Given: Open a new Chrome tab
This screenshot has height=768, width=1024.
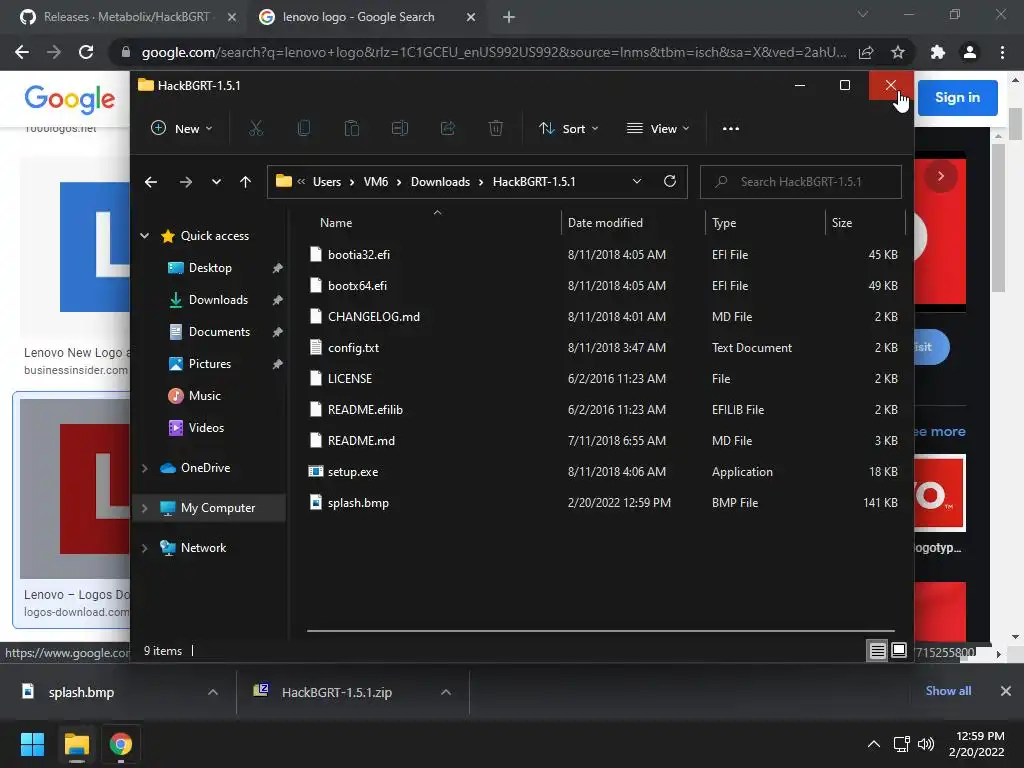Looking at the screenshot, I should 509,18.
